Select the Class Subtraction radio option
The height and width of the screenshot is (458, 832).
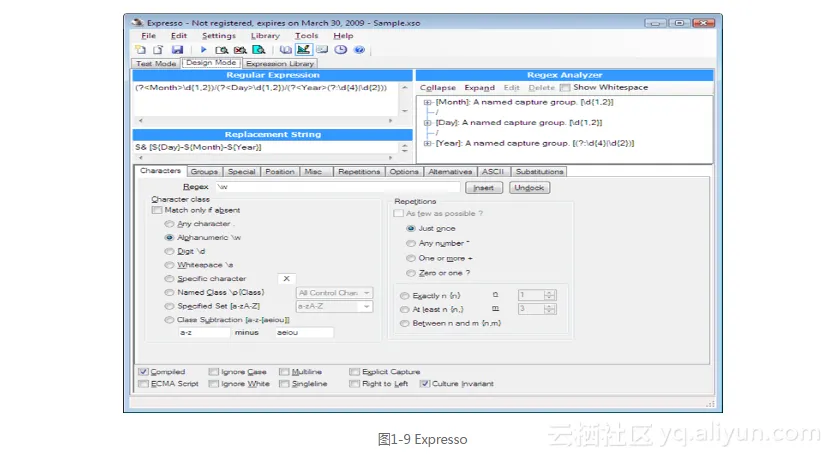click(x=169, y=320)
